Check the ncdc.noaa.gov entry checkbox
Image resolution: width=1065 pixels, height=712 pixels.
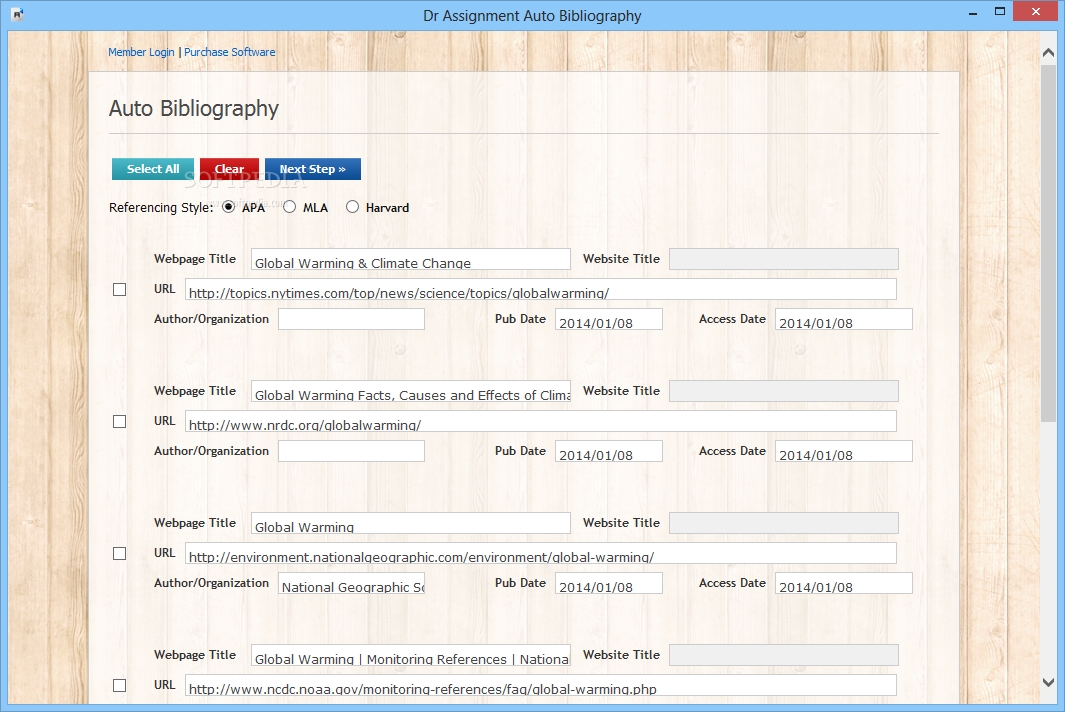(120, 686)
